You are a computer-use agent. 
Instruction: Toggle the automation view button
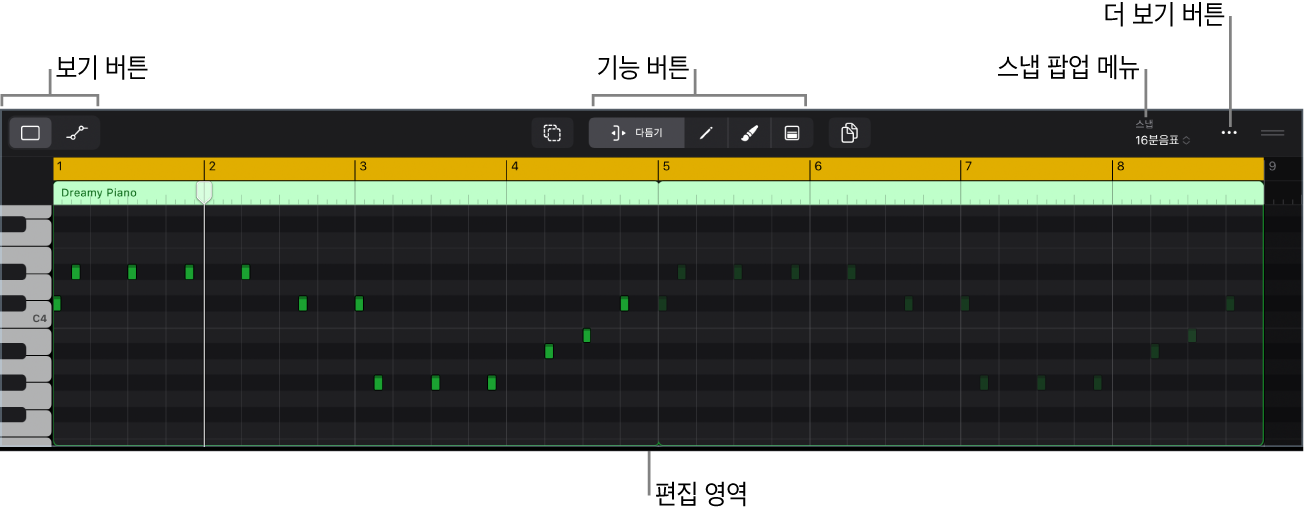click(x=77, y=133)
